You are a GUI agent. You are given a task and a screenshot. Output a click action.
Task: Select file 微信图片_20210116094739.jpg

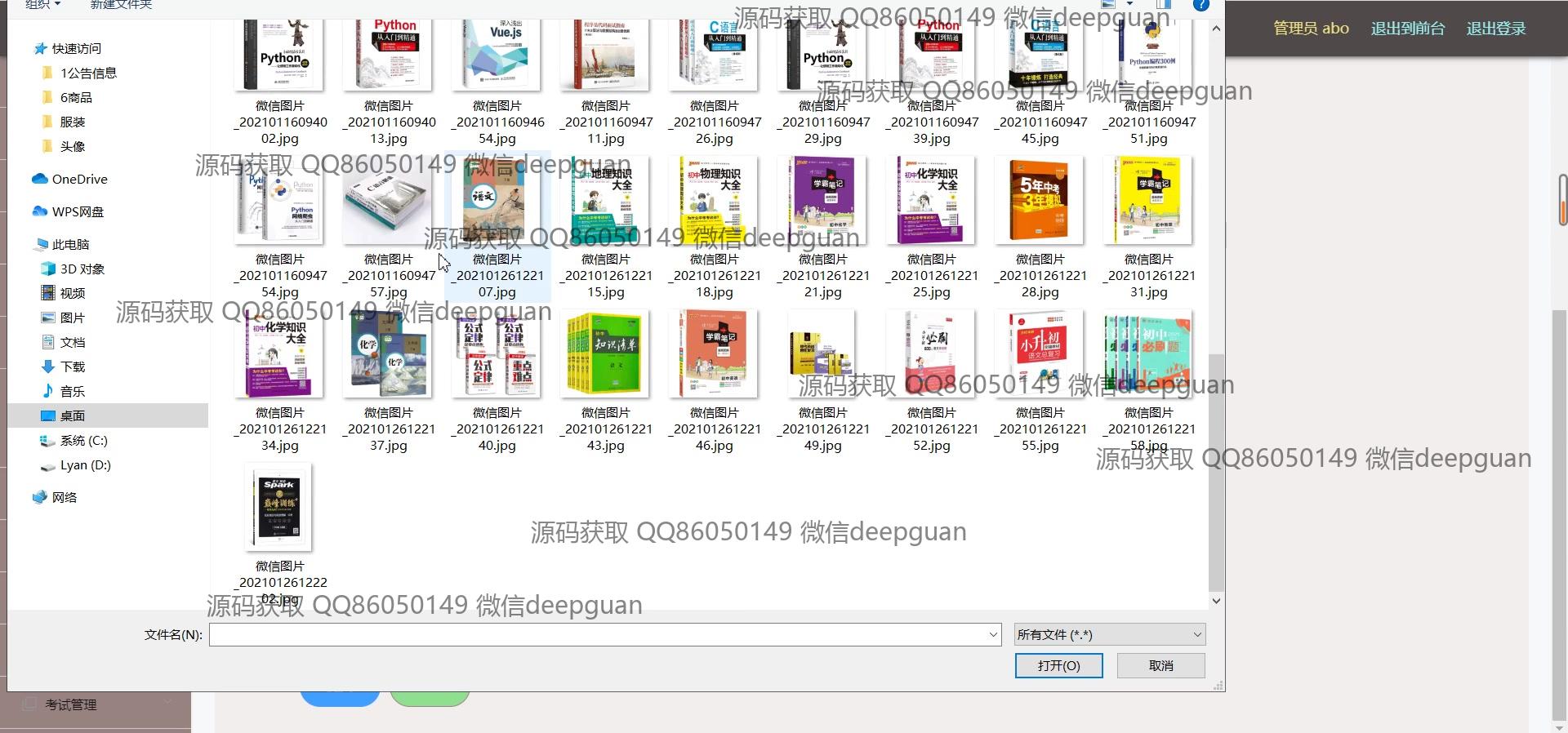(x=932, y=82)
